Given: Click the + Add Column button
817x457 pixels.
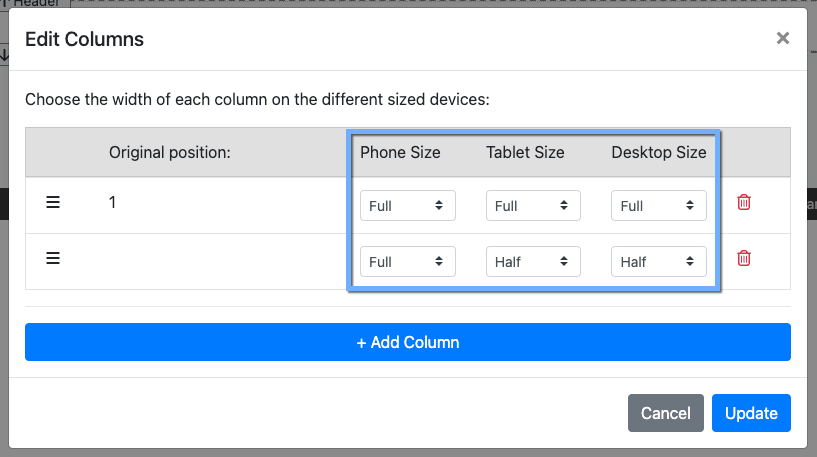Looking at the screenshot, I should click(408, 342).
